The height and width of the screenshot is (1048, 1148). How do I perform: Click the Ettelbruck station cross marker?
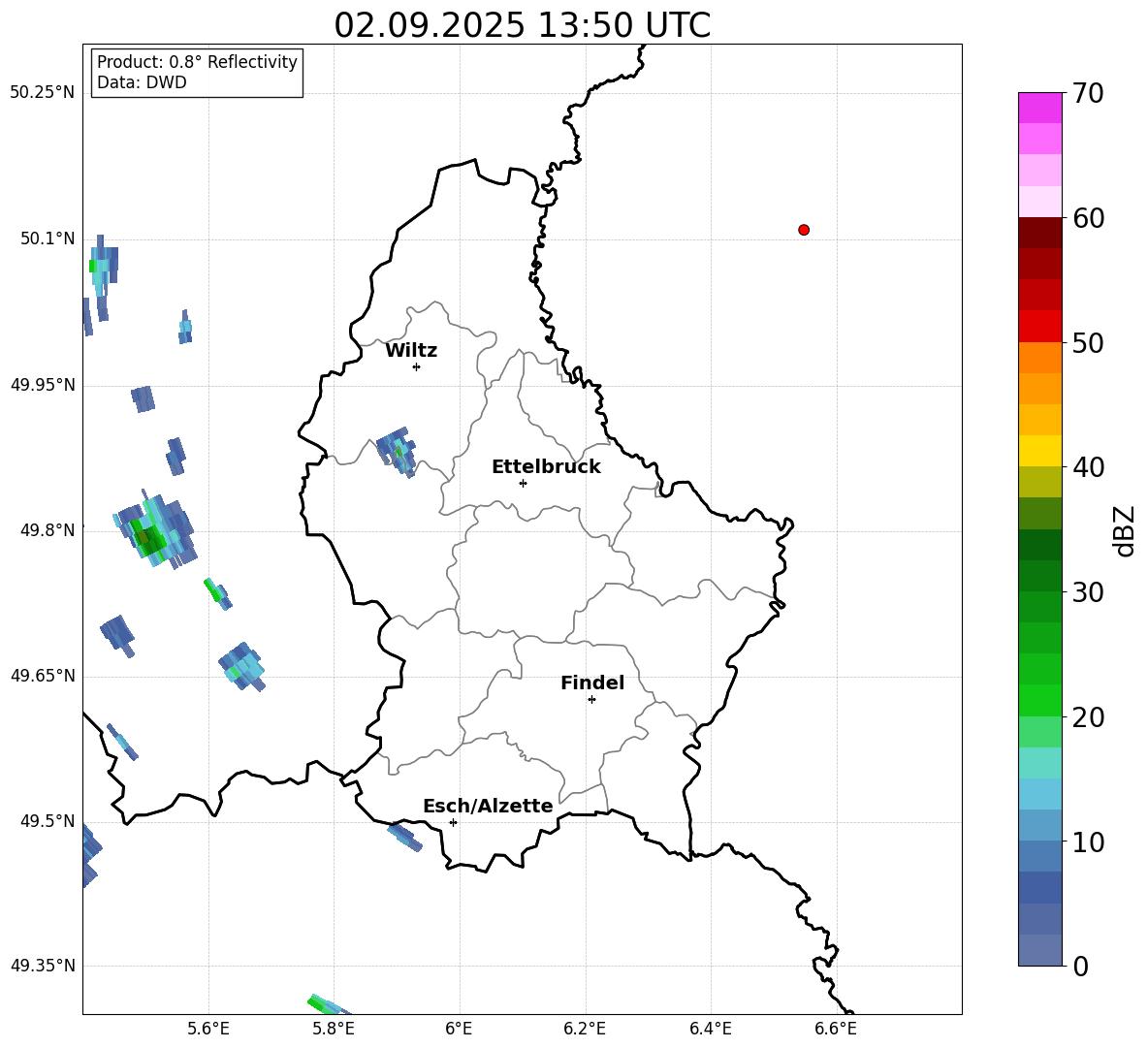click(523, 483)
